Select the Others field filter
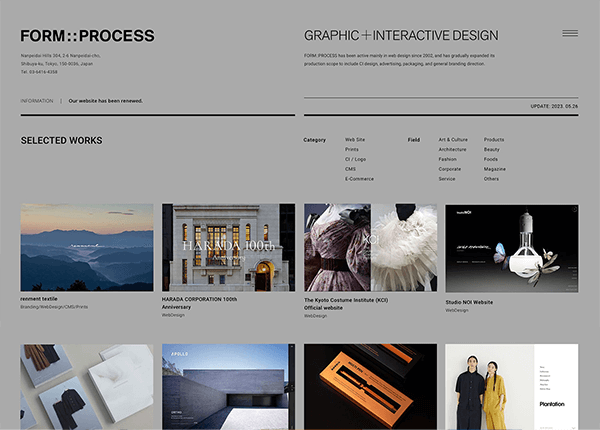 [491, 179]
